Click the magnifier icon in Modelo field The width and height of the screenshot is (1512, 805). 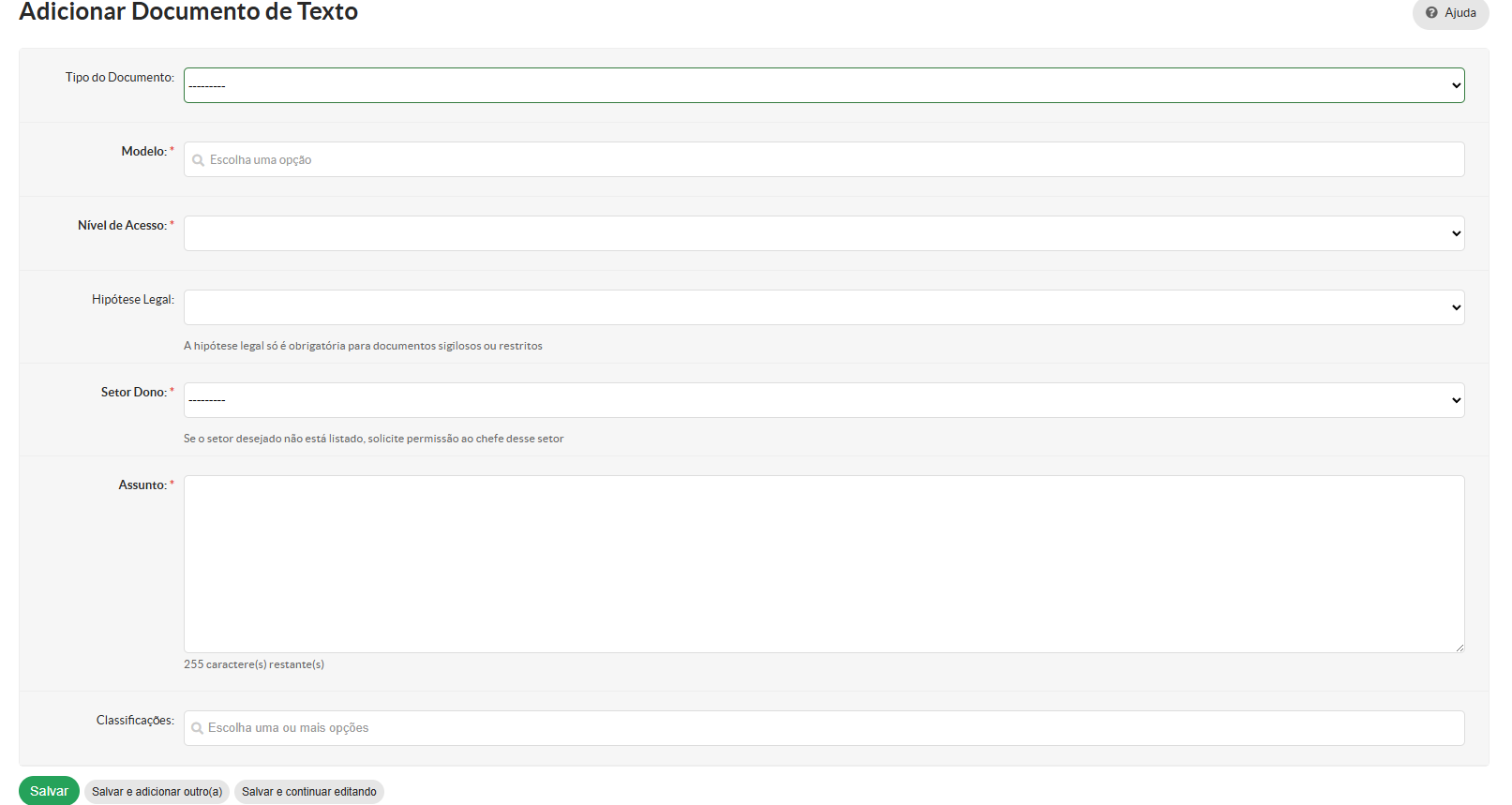point(198,160)
